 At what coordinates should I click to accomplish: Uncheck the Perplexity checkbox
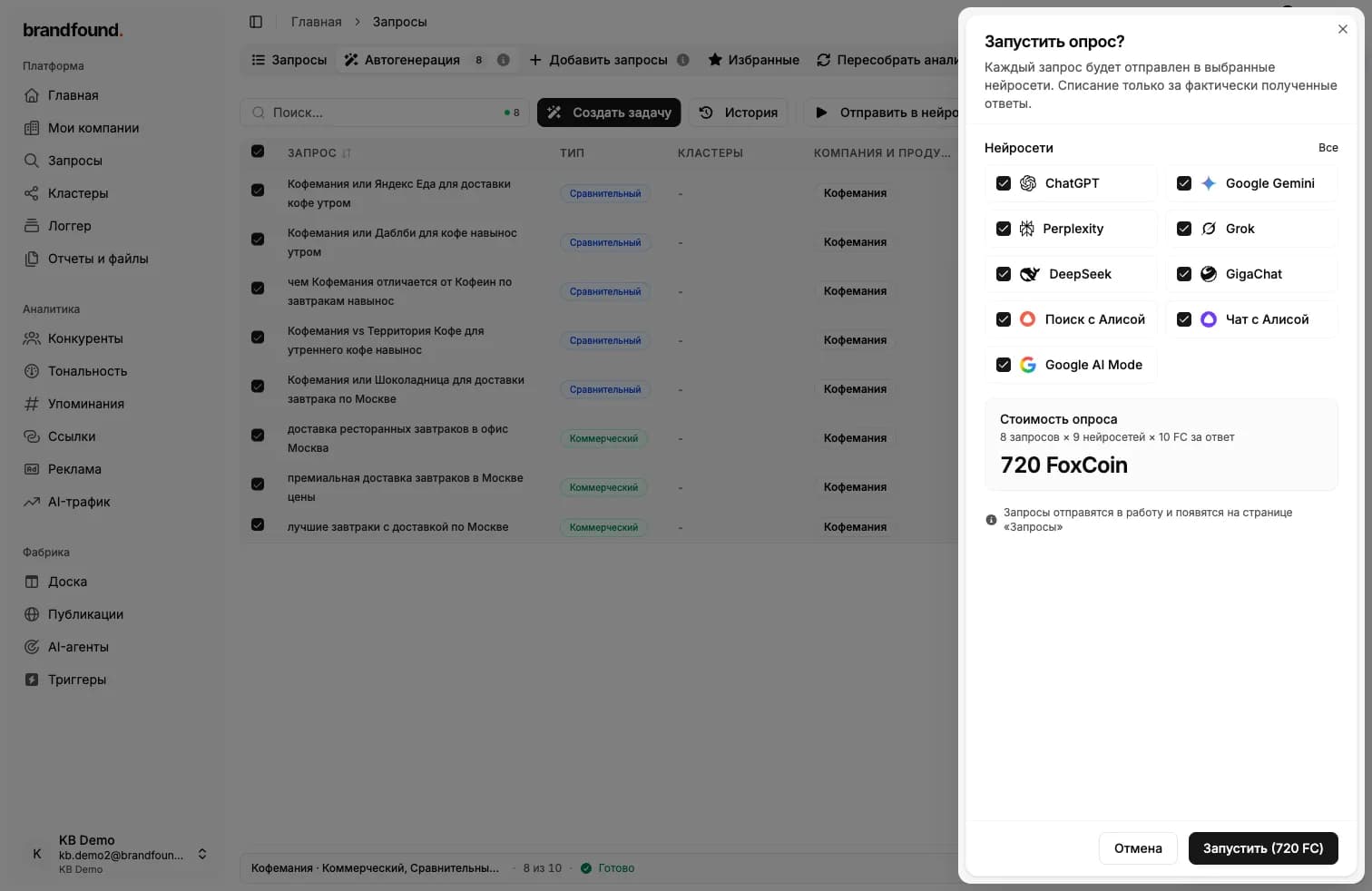[1004, 229]
